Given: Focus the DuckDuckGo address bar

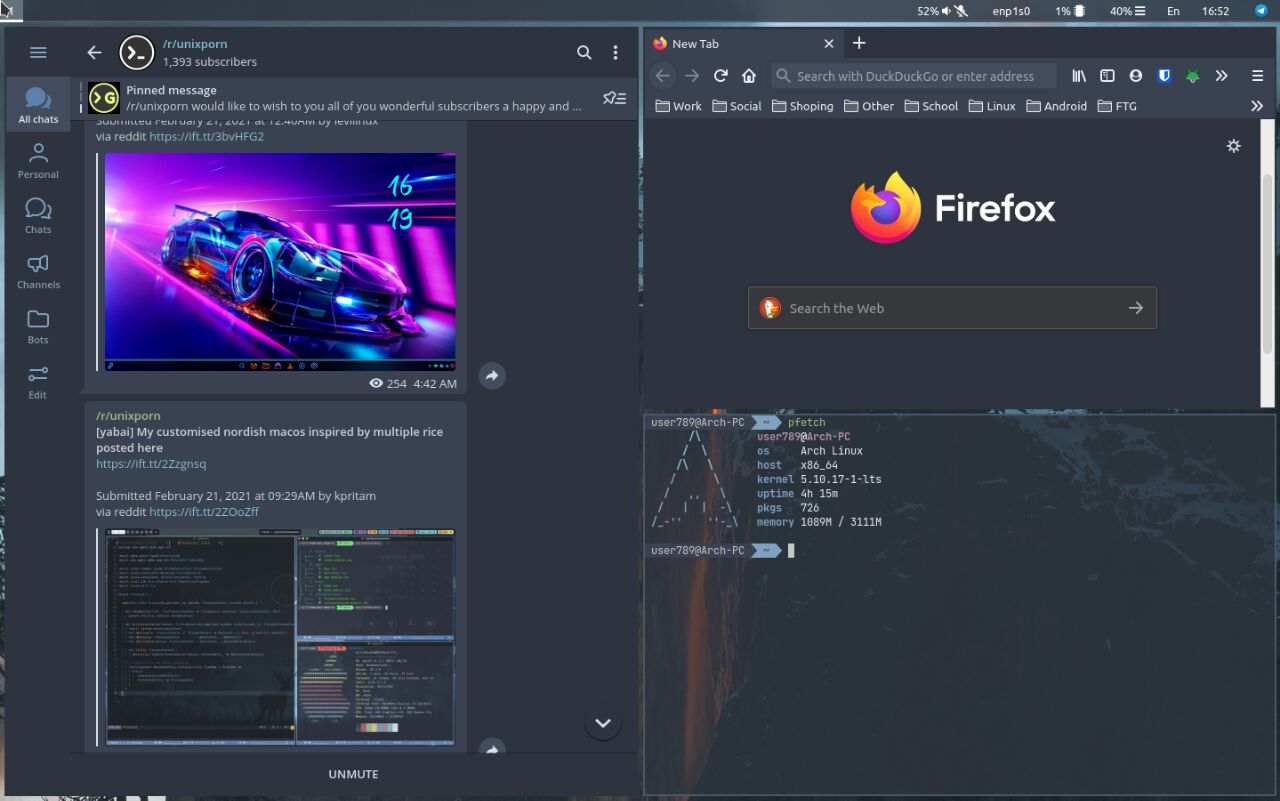Looking at the screenshot, I should 914,76.
